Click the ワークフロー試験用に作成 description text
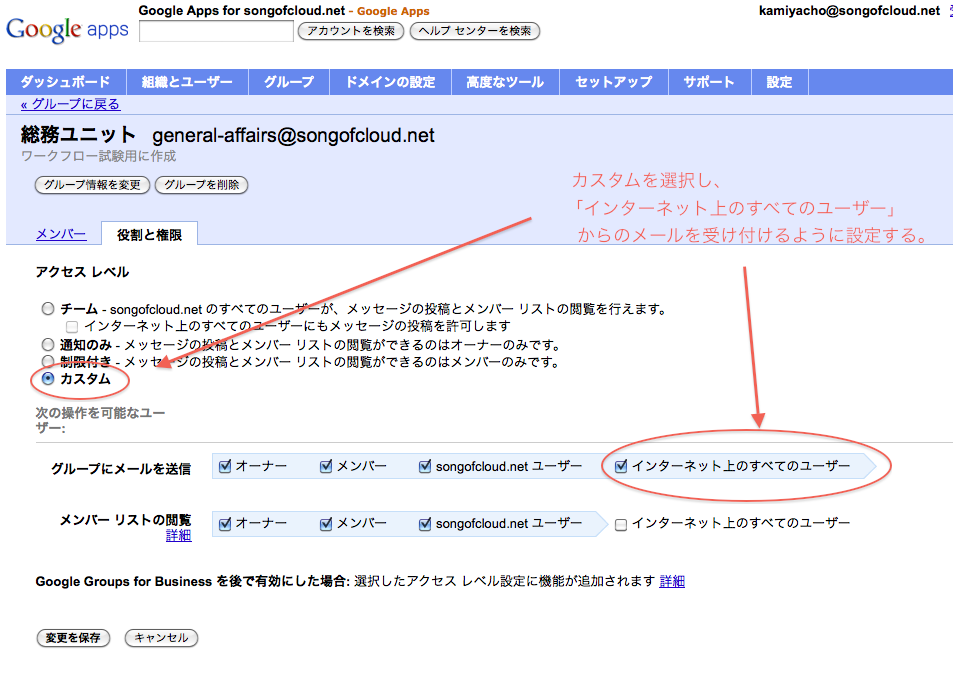 click(x=98, y=156)
